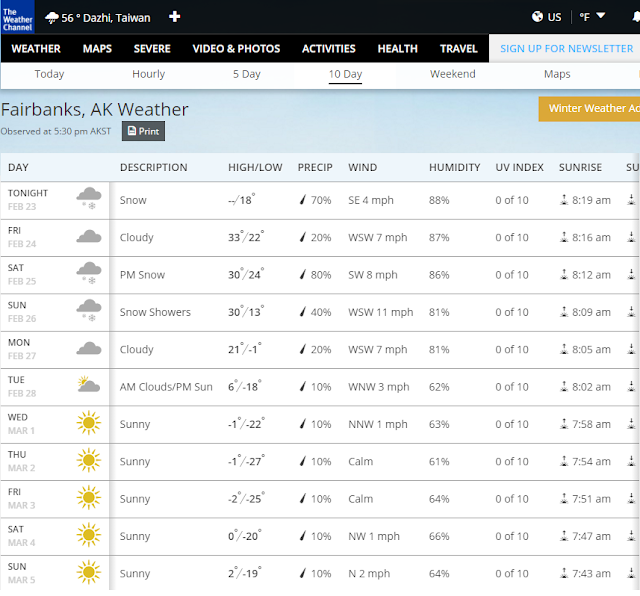Click the PM Snow description

pyautogui.click(x=142, y=275)
